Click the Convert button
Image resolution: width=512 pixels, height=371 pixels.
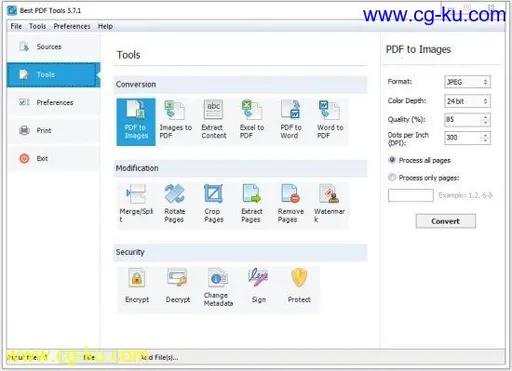pyautogui.click(x=445, y=221)
